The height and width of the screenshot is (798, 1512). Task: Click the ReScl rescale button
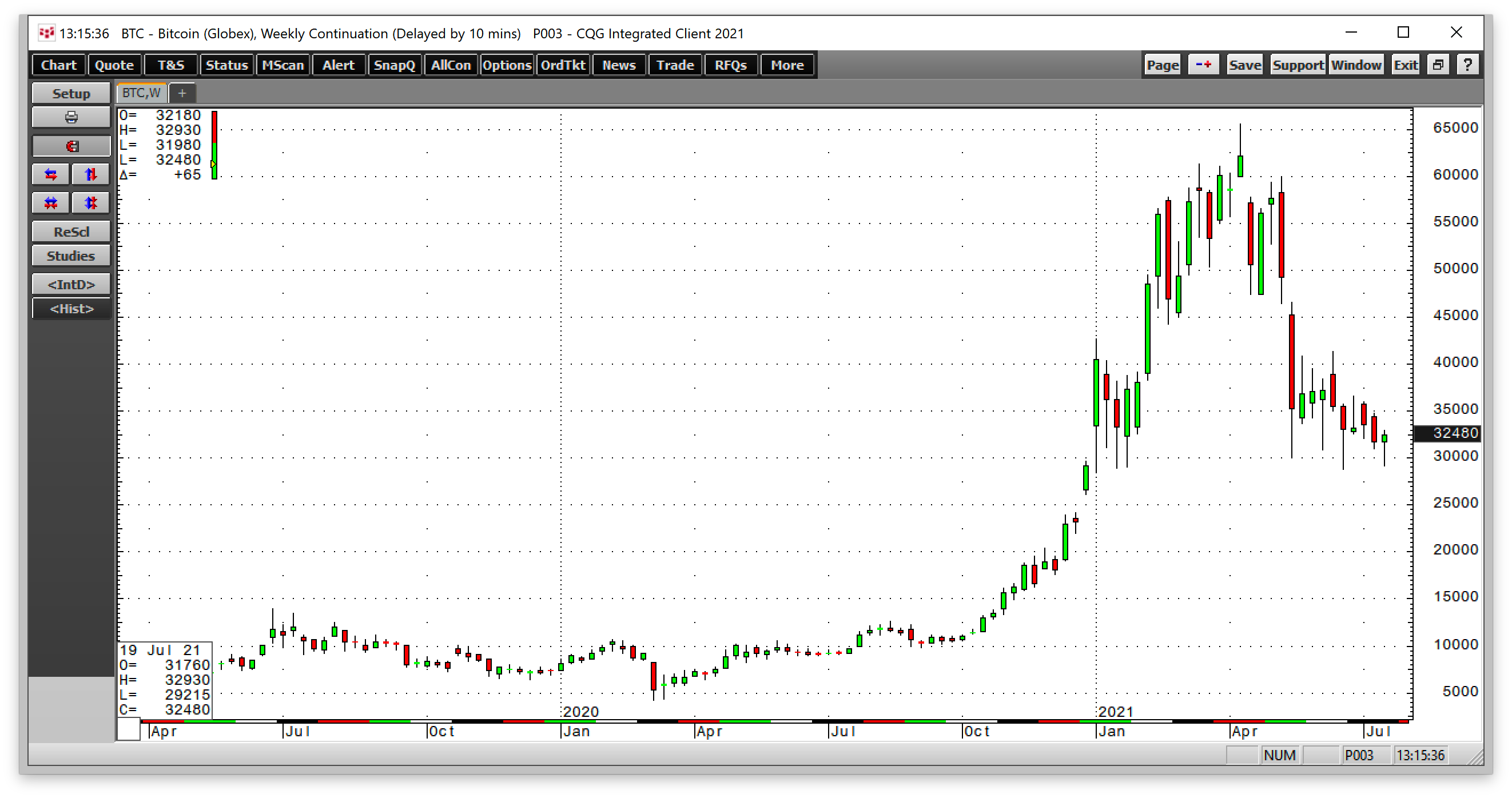pyautogui.click(x=71, y=232)
